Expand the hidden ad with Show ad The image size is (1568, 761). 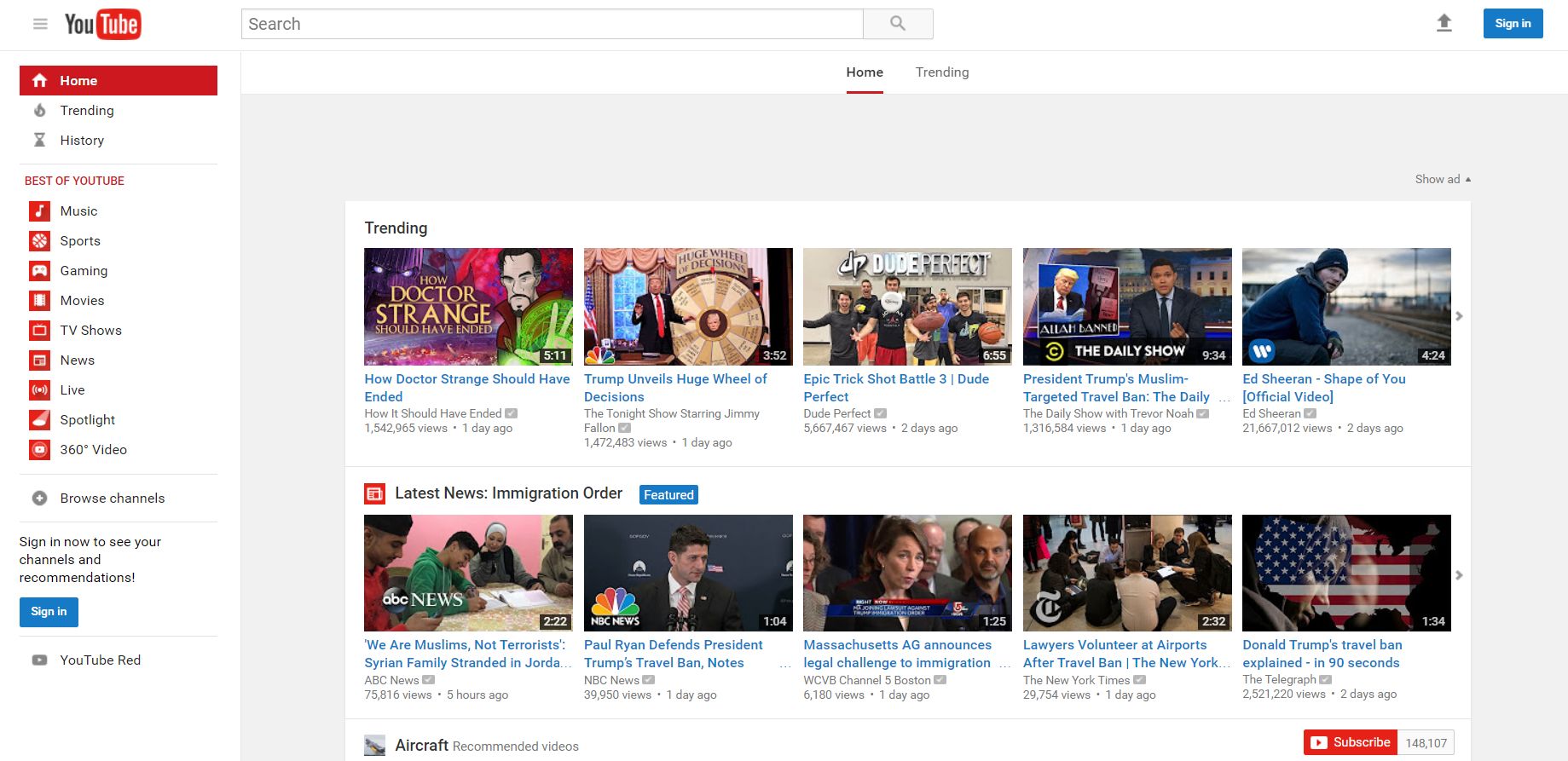pos(1443,179)
